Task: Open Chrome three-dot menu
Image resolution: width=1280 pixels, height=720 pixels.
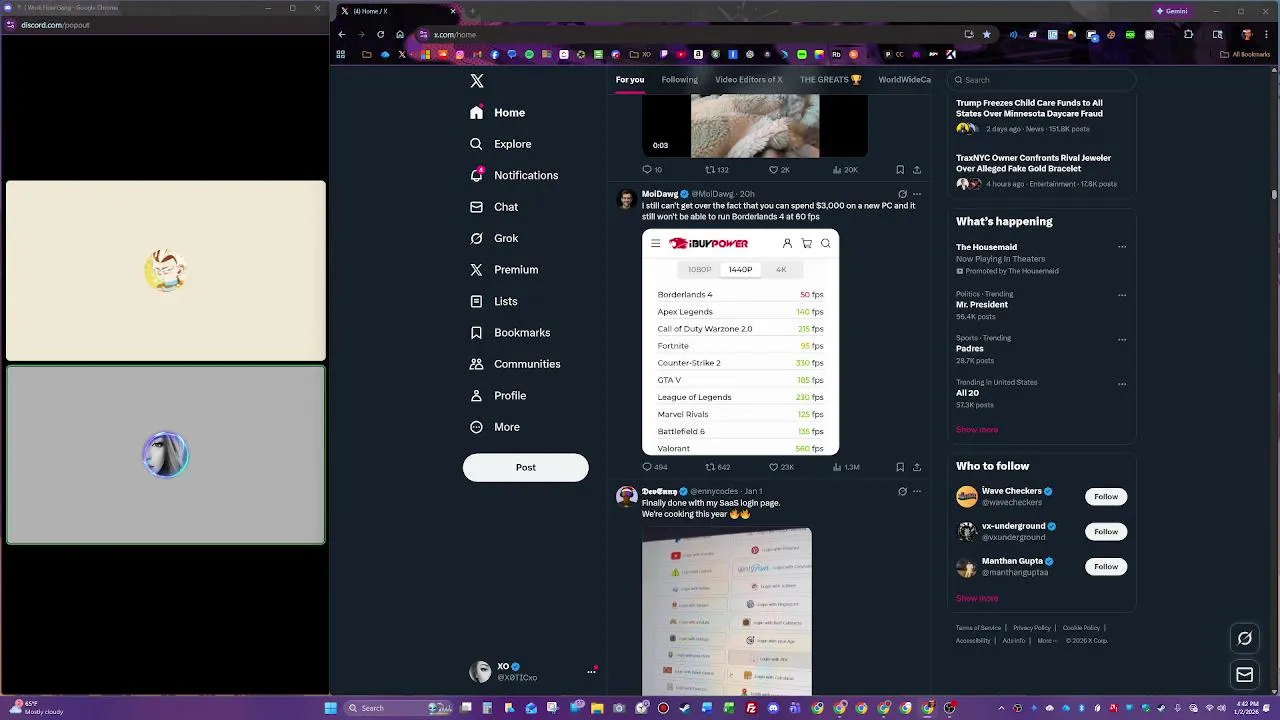Action: [x=1269, y=34]
